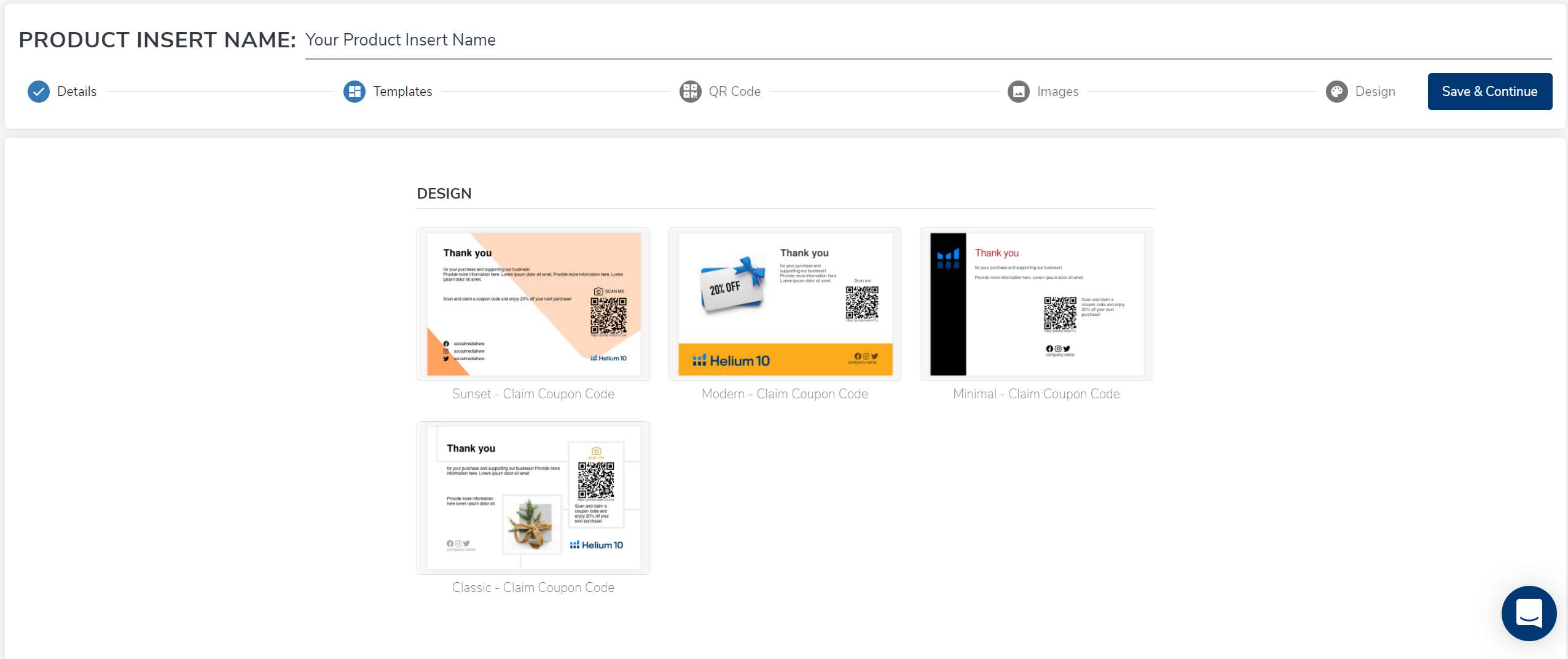Click the Classic - Claim Coupon Code caption
This screenshot has height=659, width=1568.
(533, 588)
